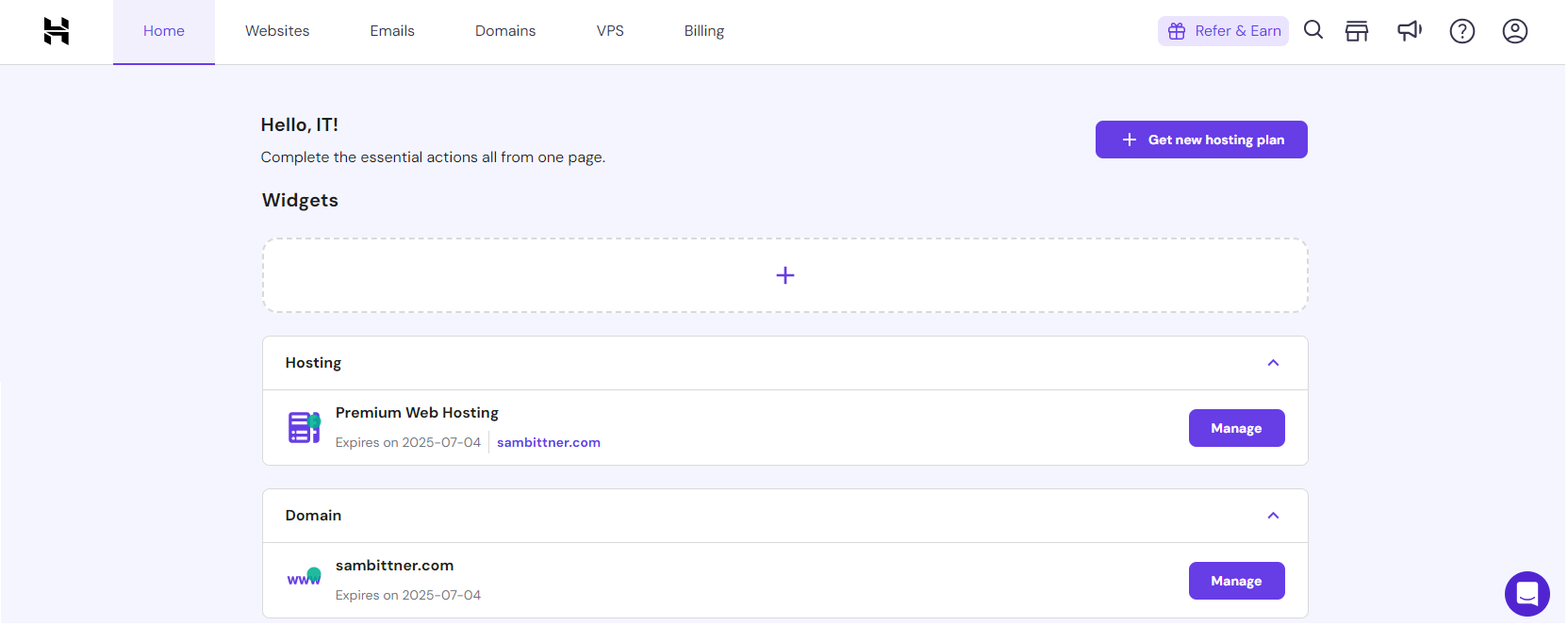This screenshot has height=626, width=1568.
Task: Open the Domains tab
Action: (505, 31)
